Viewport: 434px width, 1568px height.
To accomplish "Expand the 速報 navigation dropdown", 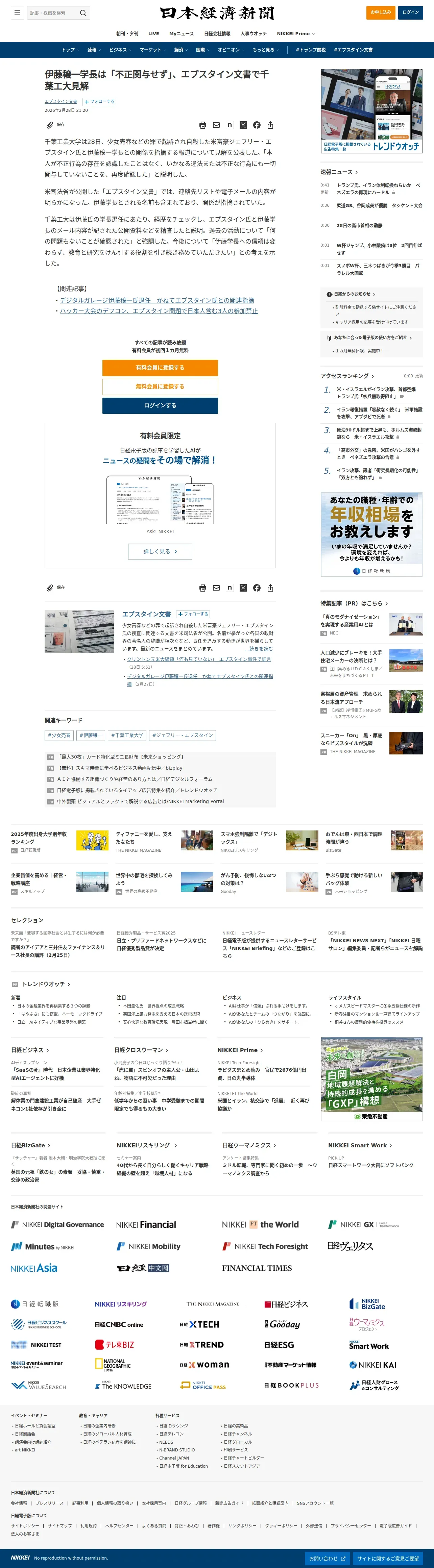I will click(94, 50).
